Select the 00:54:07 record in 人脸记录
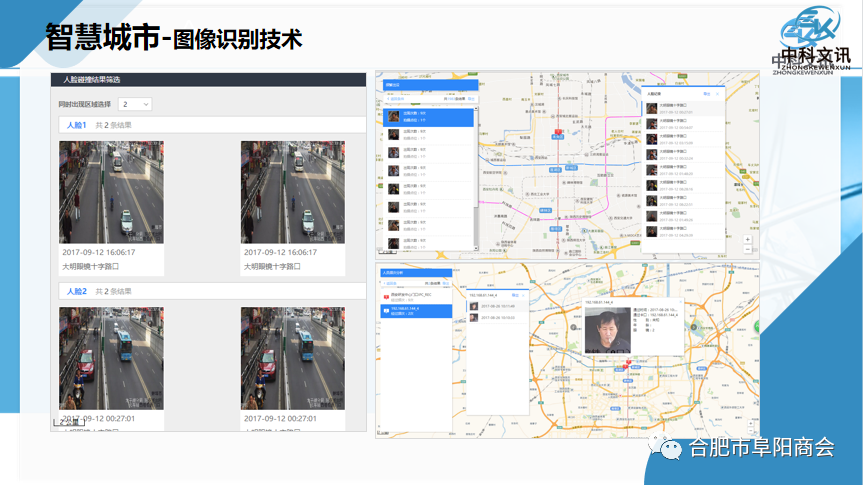The width and height of the screenshot is (863, 485). click(683, 124)
